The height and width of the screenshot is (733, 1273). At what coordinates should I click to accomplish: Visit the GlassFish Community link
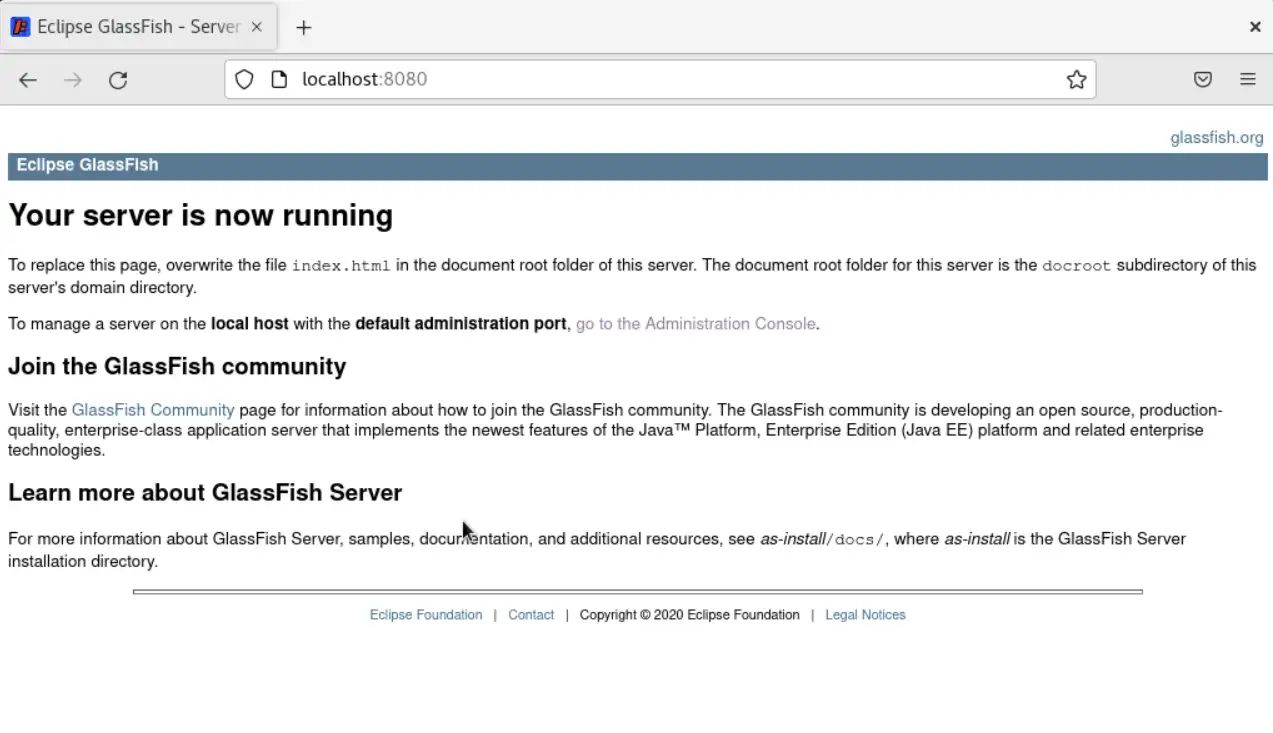[x=152, y=409]
